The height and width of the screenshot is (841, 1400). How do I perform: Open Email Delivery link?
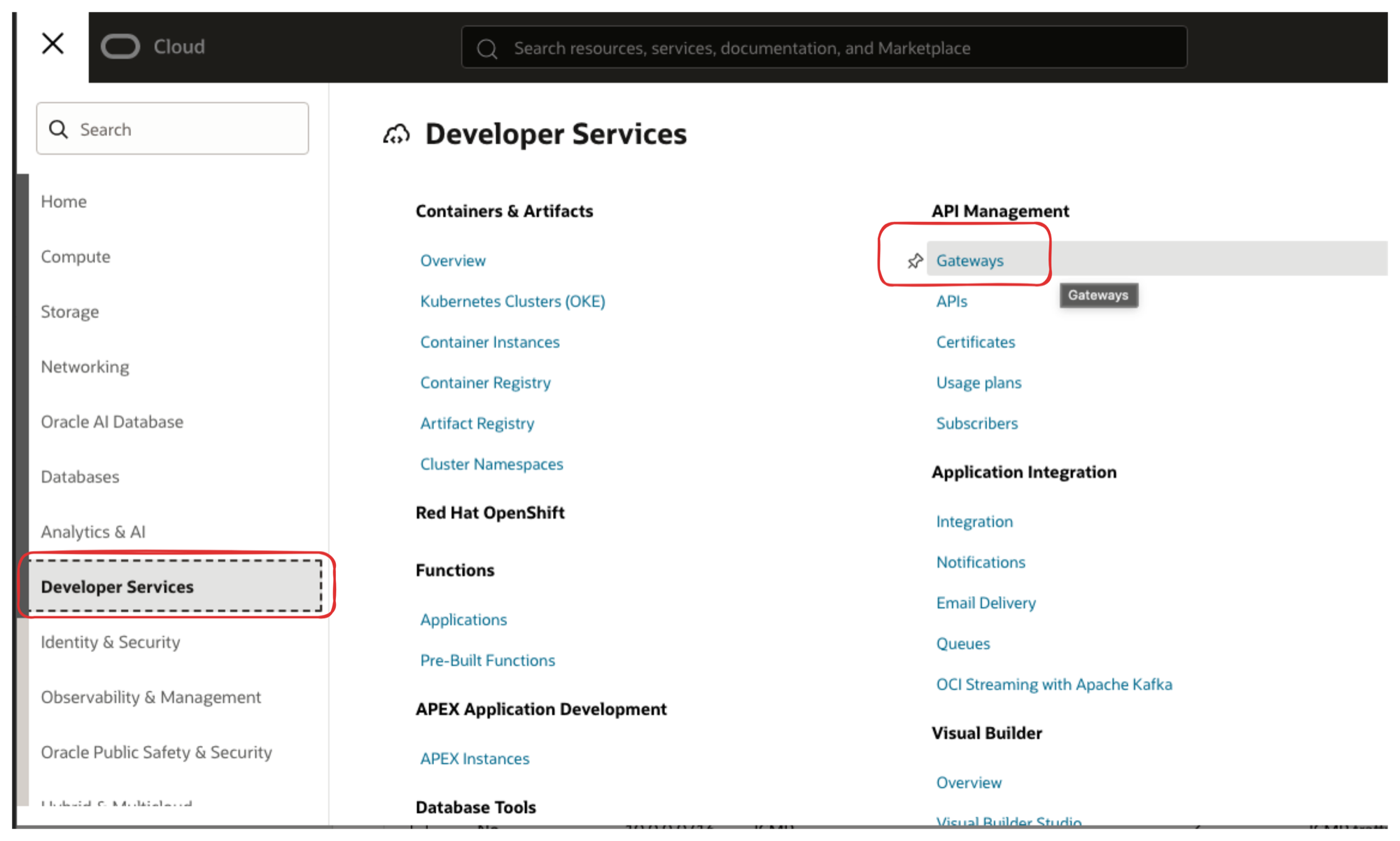pos(986,603)
